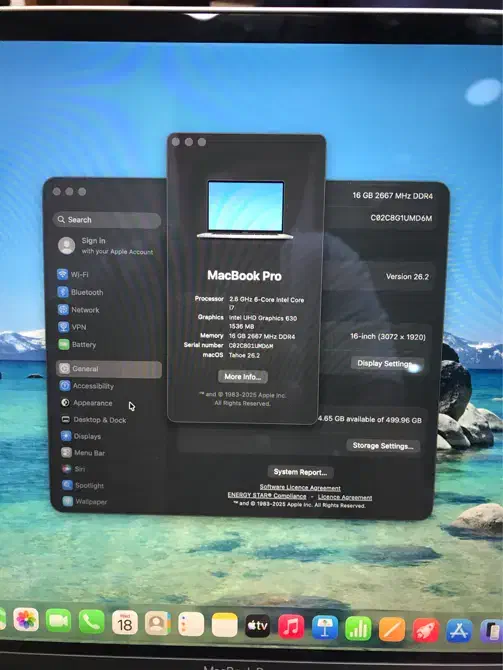This screenshot has height=670, width=503.
Task: Launch Keynote from the Dock
Action: [x=324, y=628]
